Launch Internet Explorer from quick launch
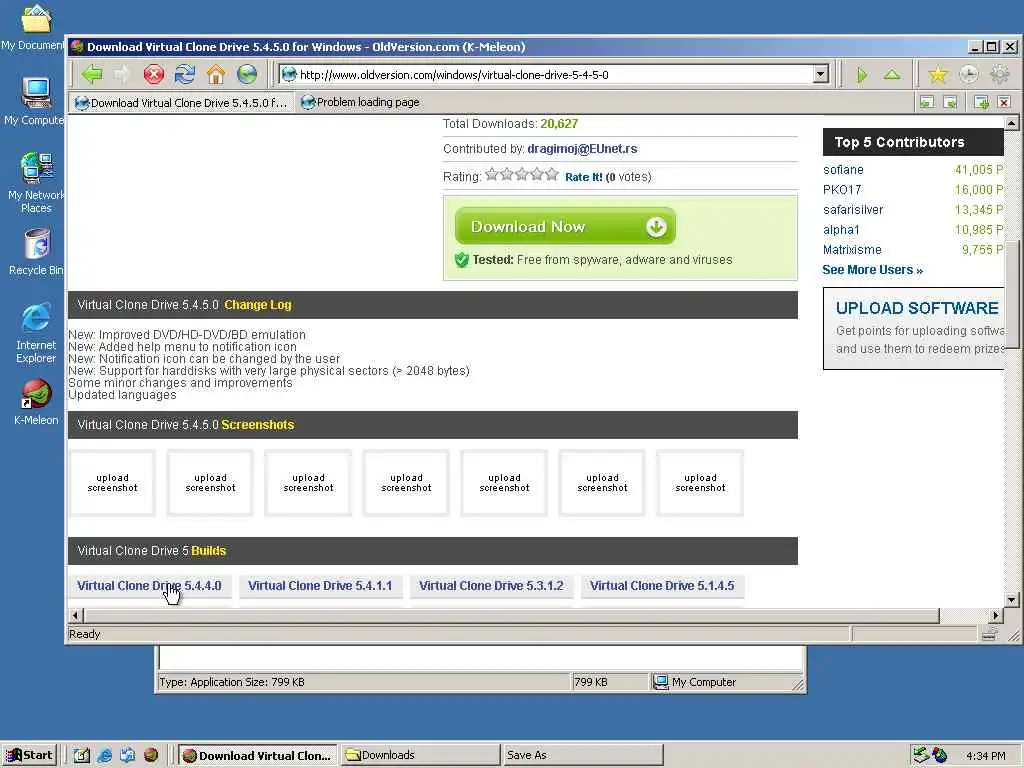Screen dimensions: 1024x768 [x=104, y=756]
